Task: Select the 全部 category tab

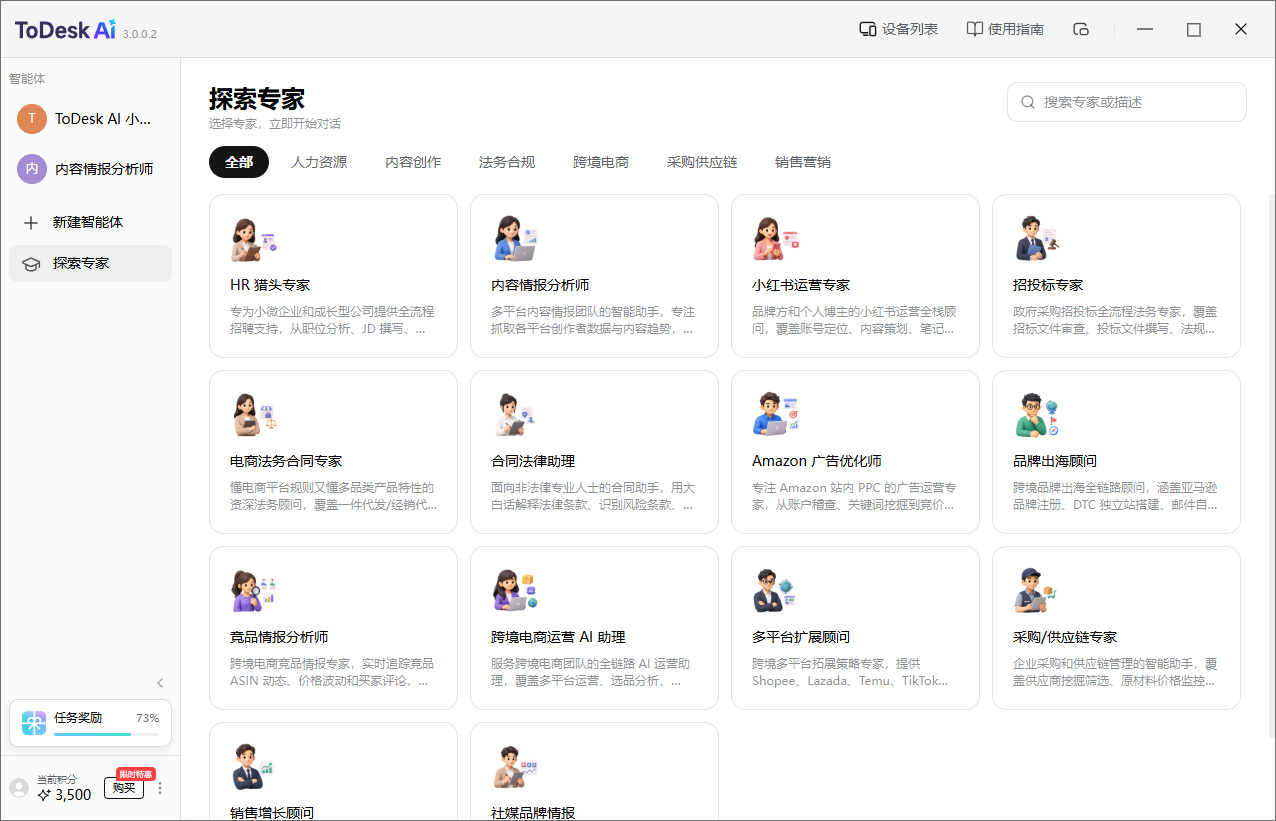Action: tap(239, 162)
